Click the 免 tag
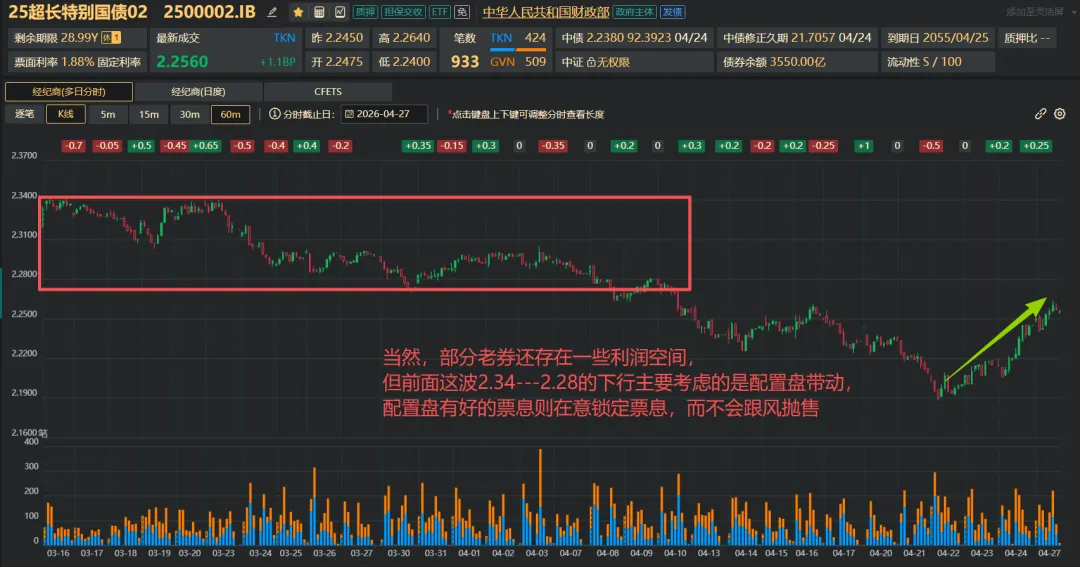Screen dimensions: 1080x567 tap(462, 12)
